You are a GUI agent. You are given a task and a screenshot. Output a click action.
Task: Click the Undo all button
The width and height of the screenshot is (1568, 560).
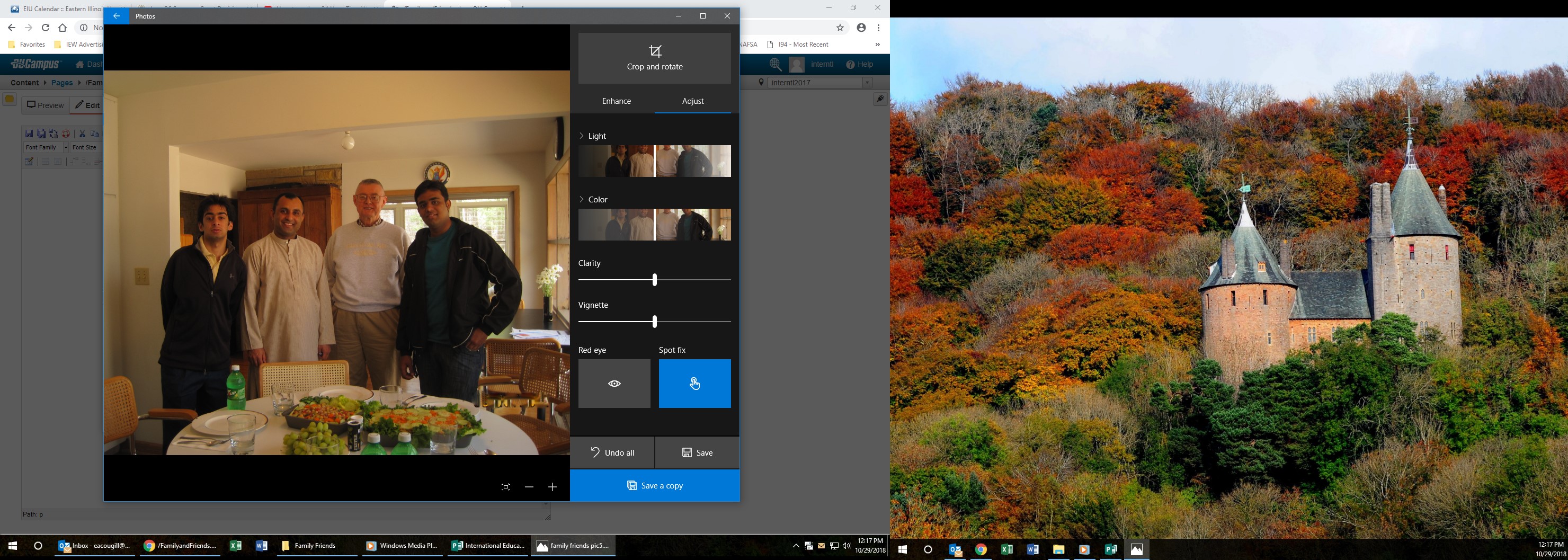click(x=612, y=453)
